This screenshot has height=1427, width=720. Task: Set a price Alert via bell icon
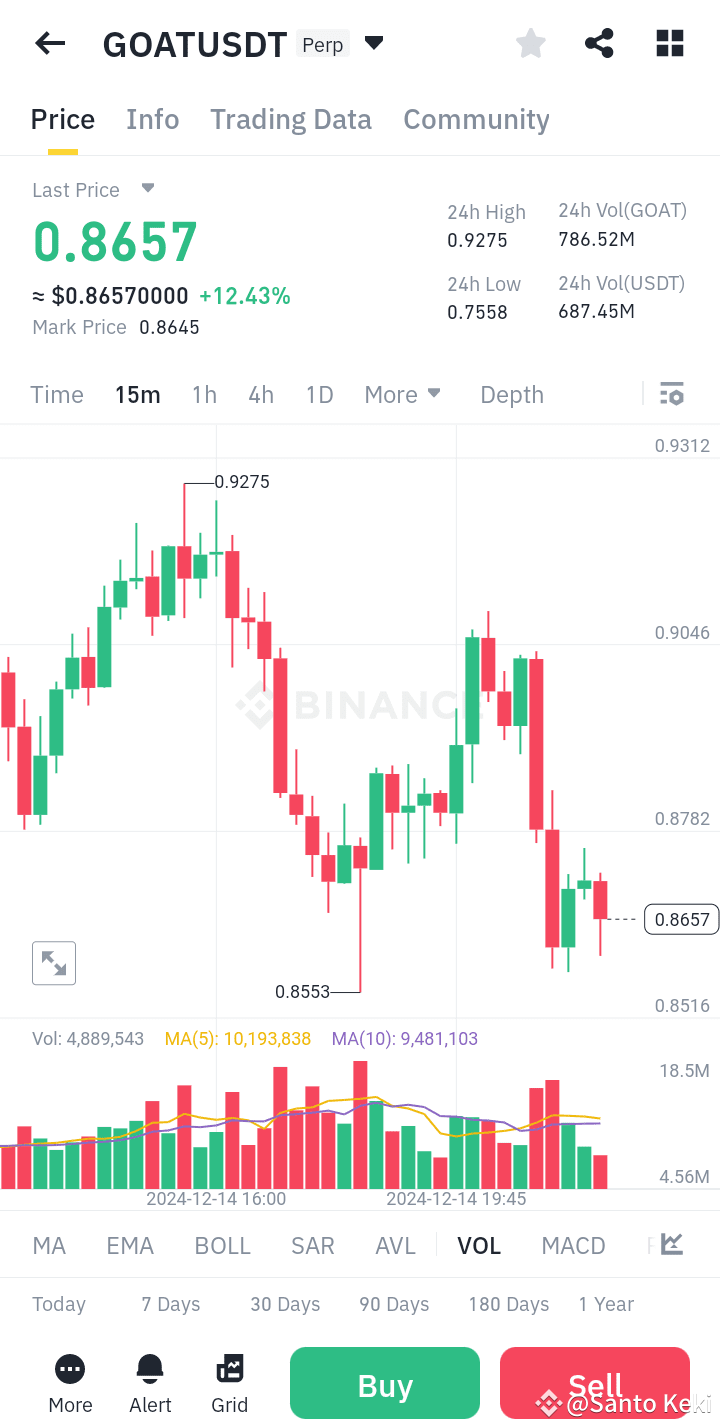click(149, 1383)
